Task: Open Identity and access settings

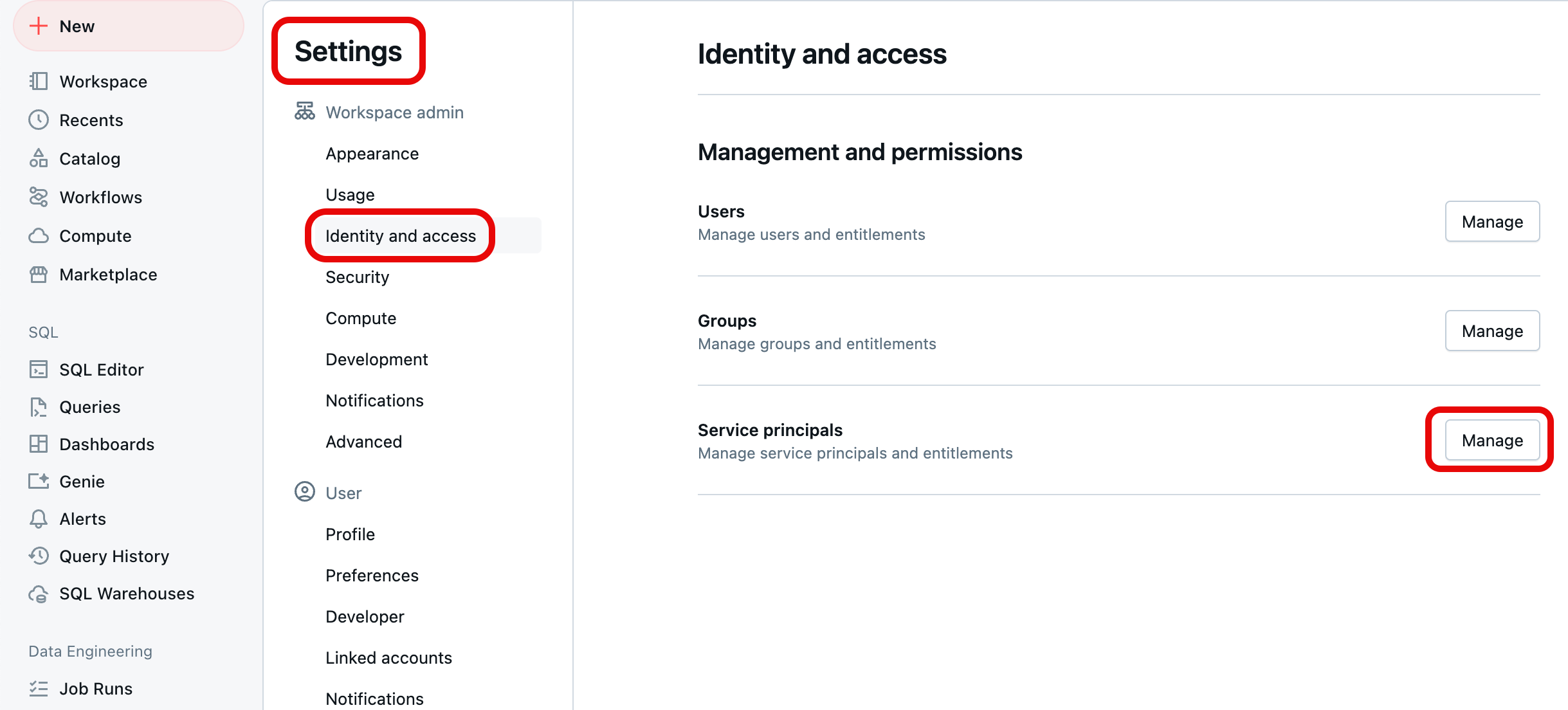Action: pyautogui.click(x=401, y=236)
